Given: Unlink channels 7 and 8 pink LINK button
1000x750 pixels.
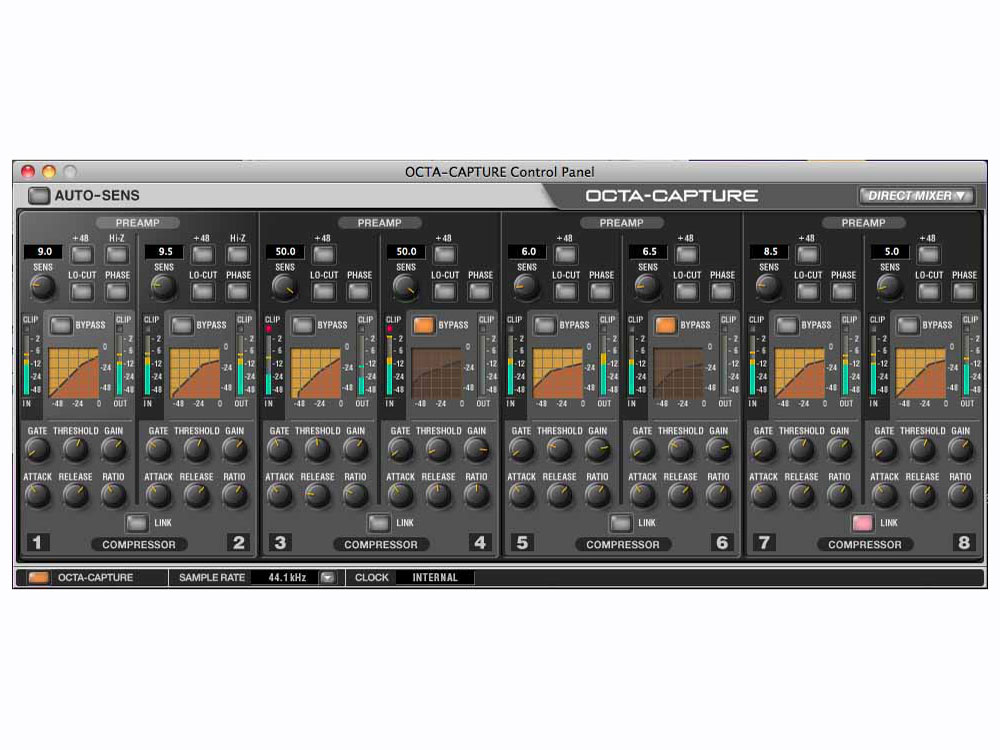Looking at the screenshot, I should pos(862,523).
